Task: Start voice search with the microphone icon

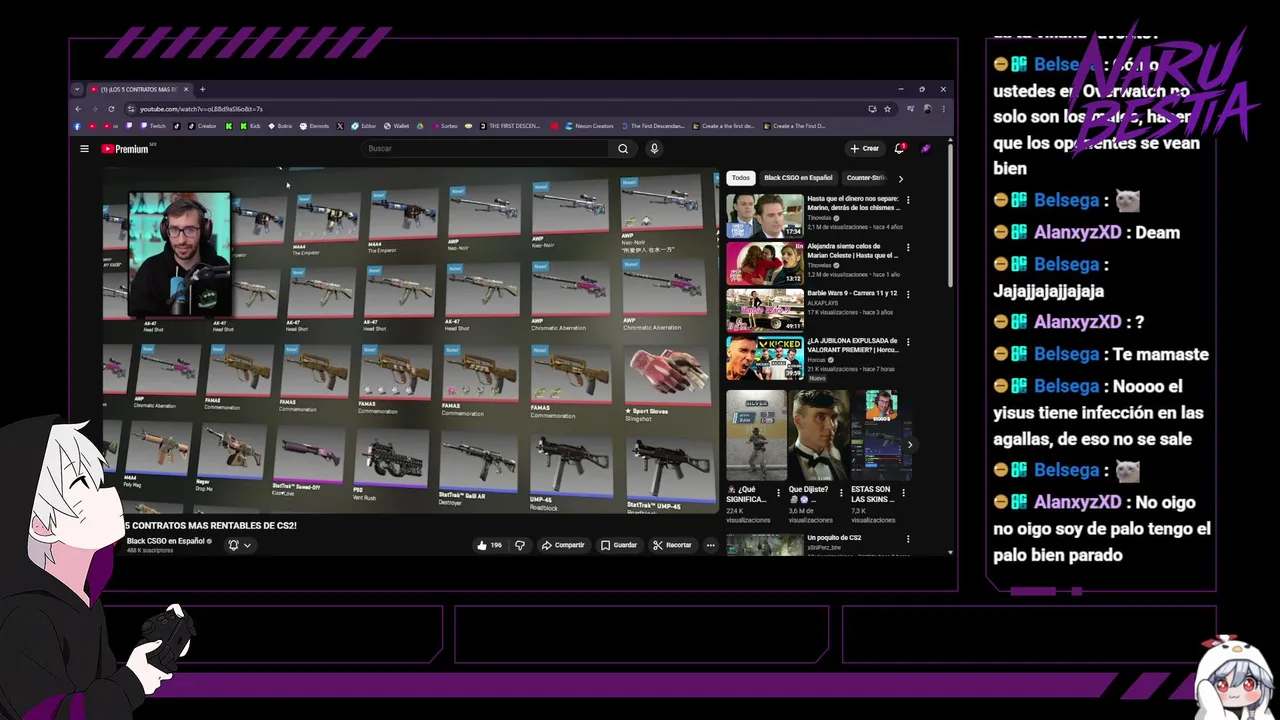Action: [x=654, y=149]
